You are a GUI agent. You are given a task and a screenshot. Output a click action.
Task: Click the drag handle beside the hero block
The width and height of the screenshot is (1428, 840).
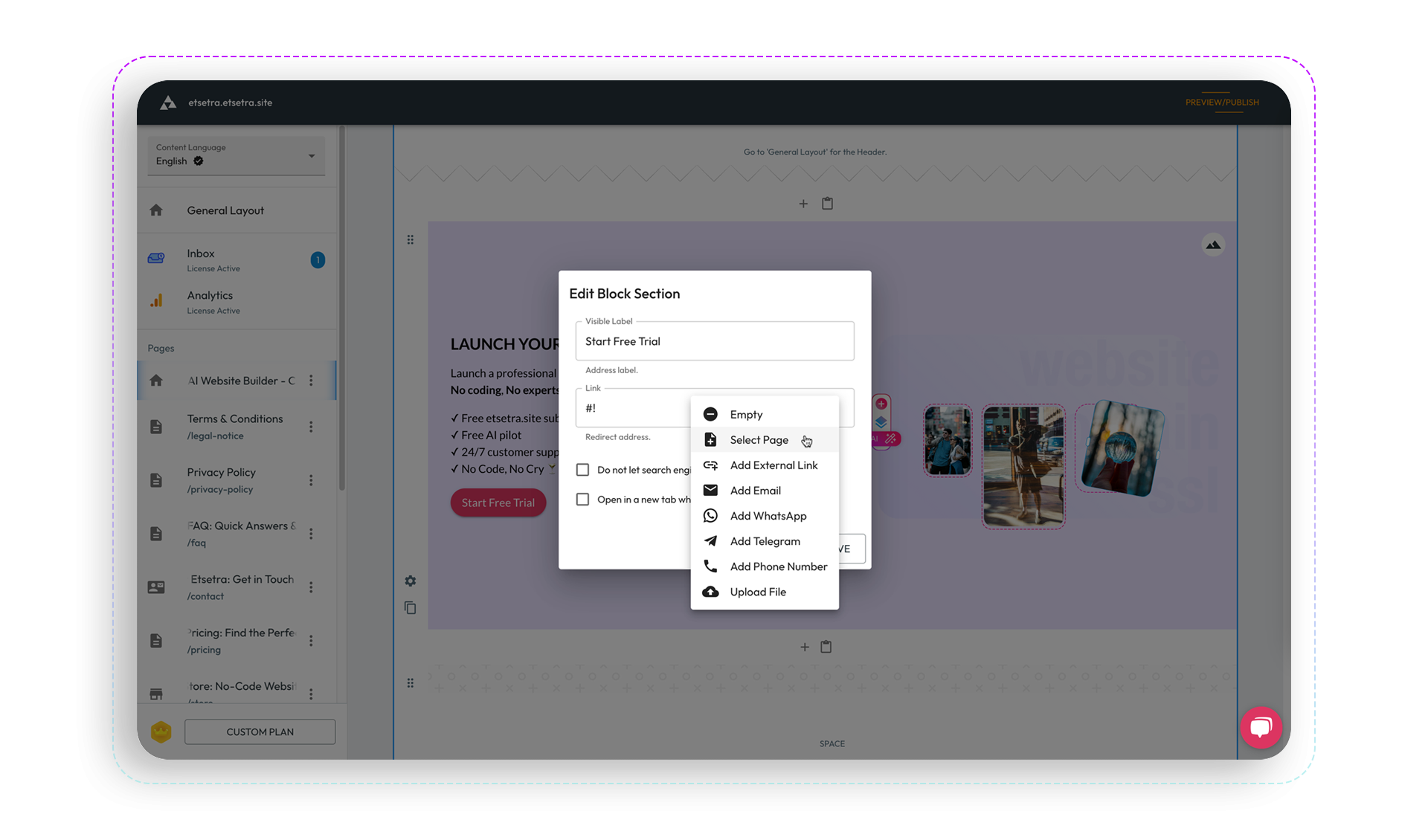coord(410,240)
